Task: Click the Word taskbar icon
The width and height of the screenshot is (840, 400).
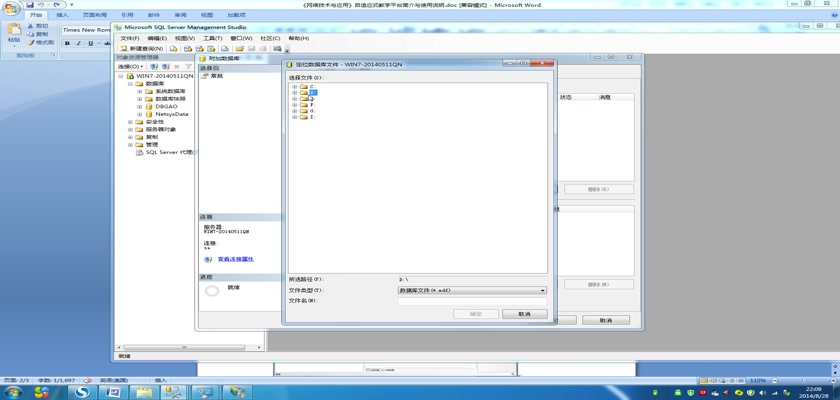Action: pos(112,392)
